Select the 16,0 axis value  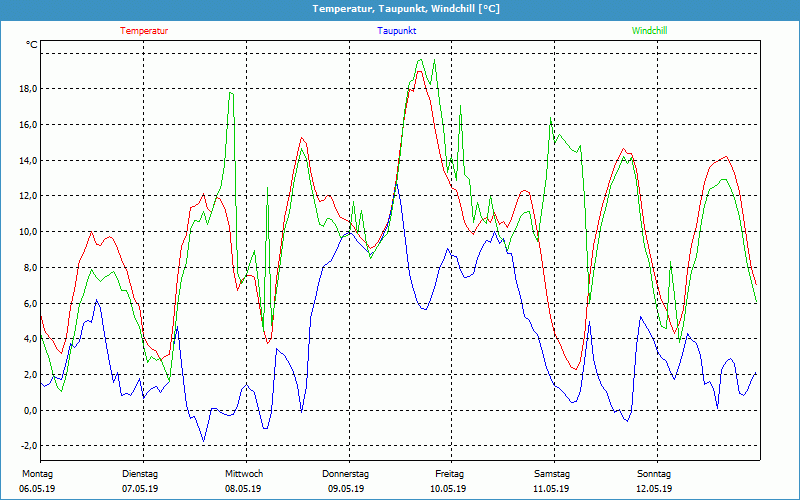tap(29, 124)
